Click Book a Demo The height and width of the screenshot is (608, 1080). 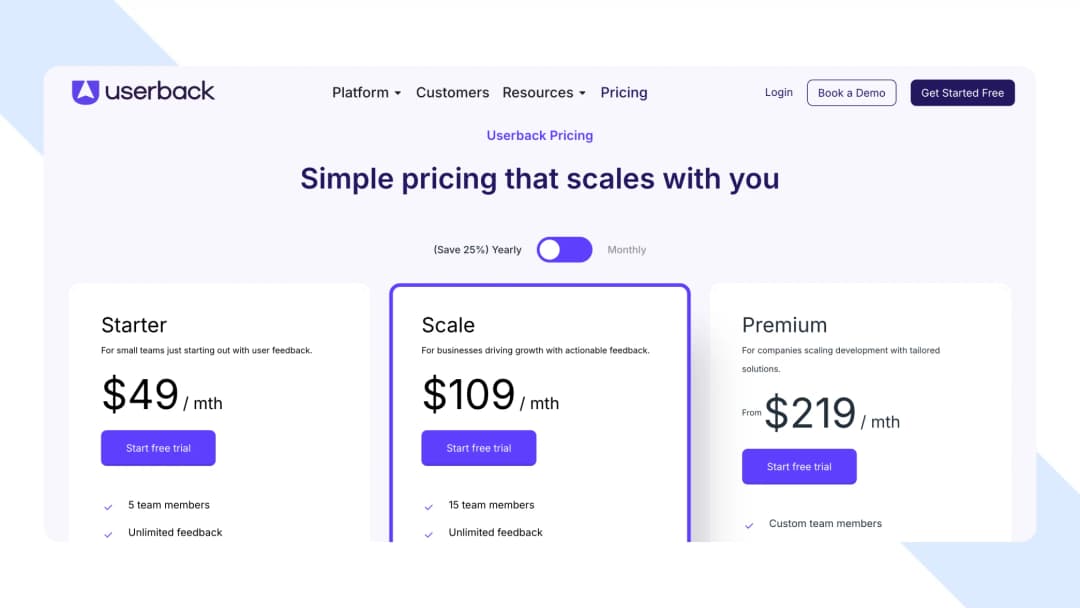click(x=851, y=92)
